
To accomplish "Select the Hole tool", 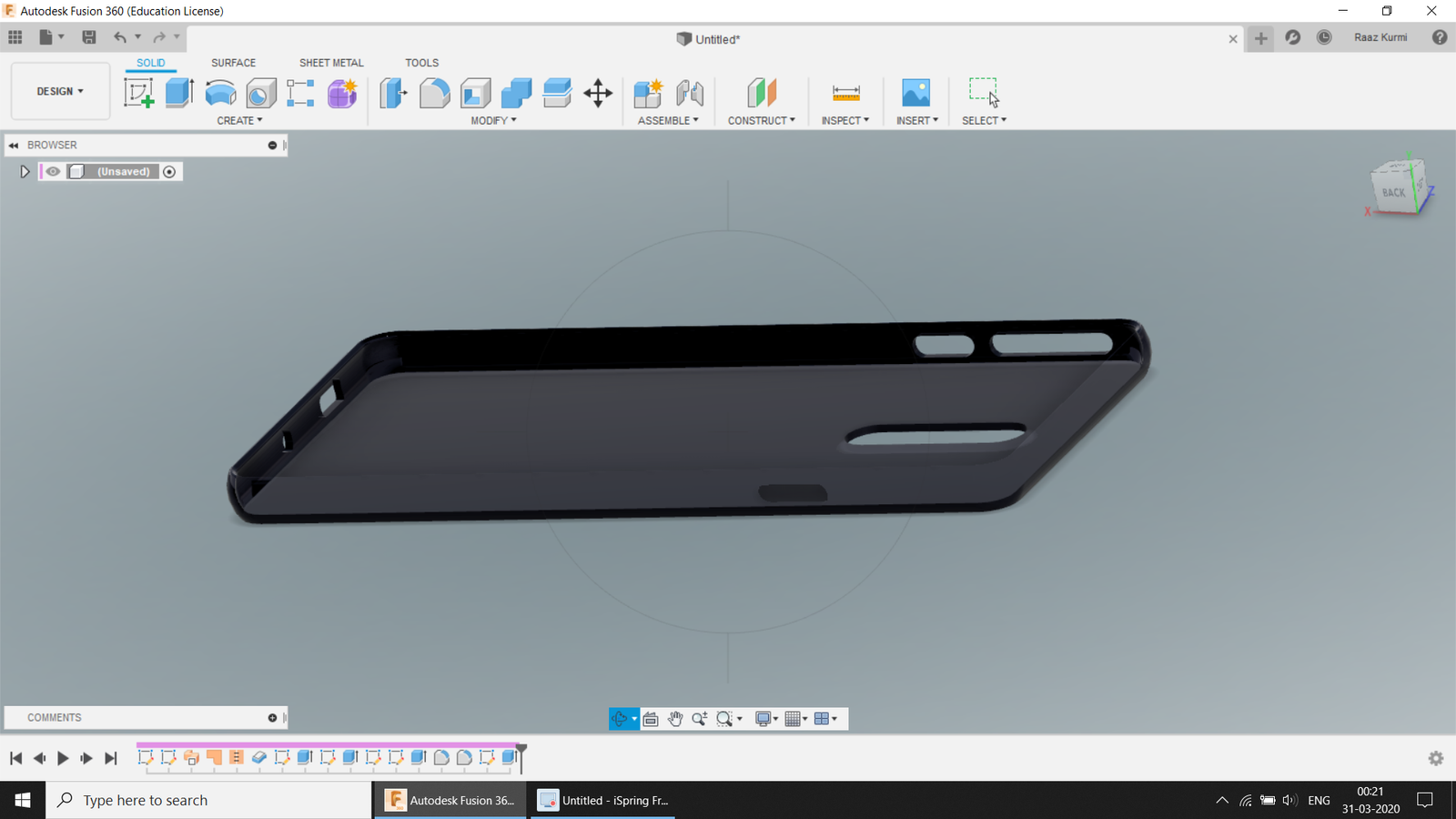I will tap(261, 93).
